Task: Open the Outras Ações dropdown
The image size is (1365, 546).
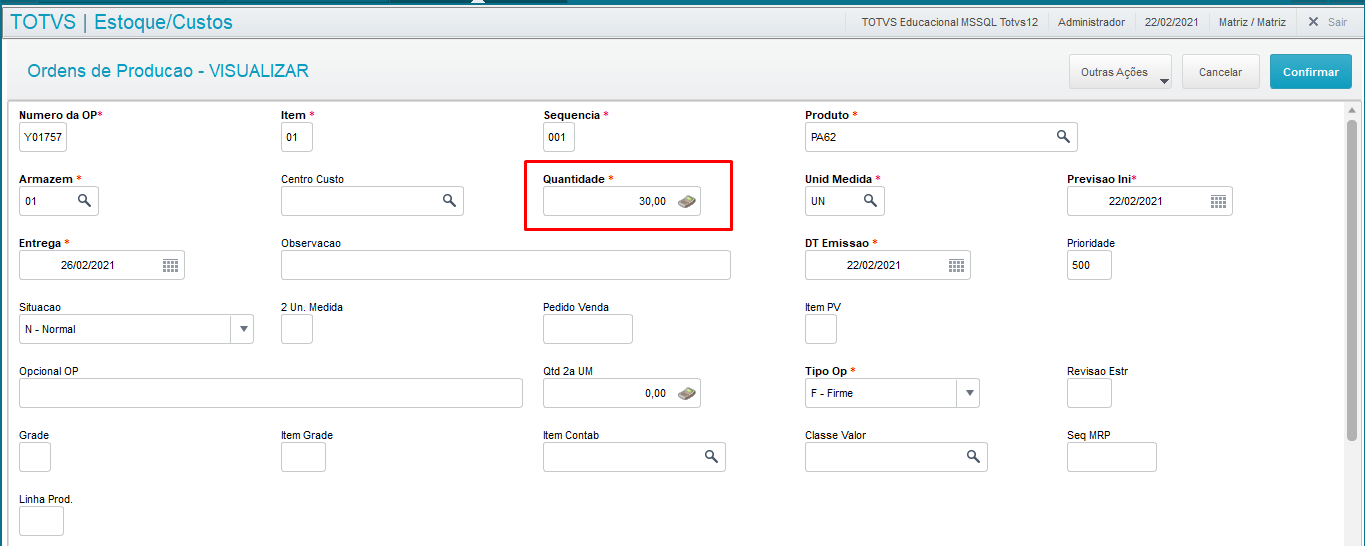Action: tap(1120, 72)
